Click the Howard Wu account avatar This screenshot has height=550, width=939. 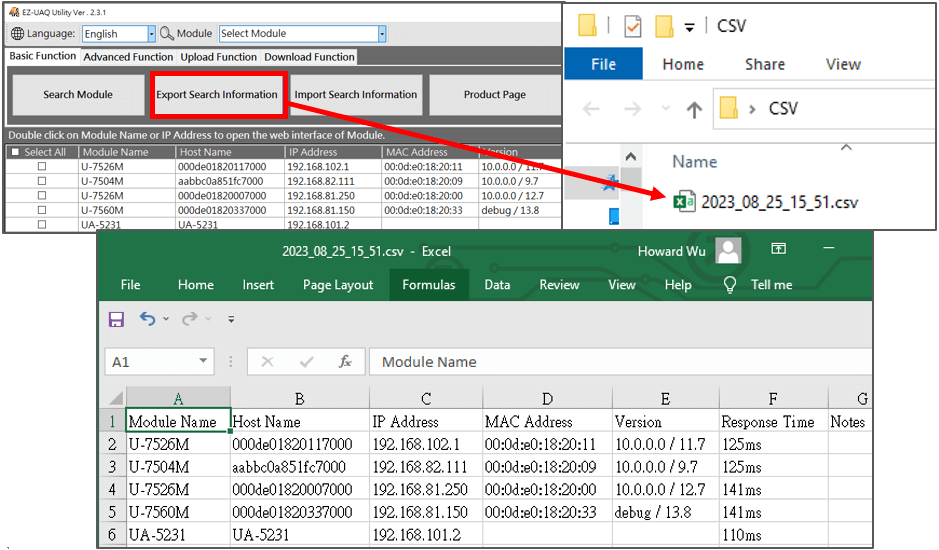point(728,250)
